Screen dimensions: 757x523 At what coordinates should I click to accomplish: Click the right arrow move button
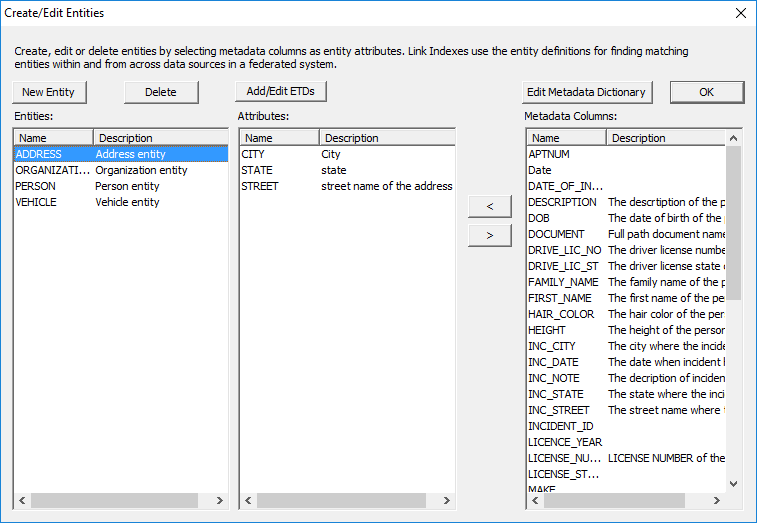490,235
